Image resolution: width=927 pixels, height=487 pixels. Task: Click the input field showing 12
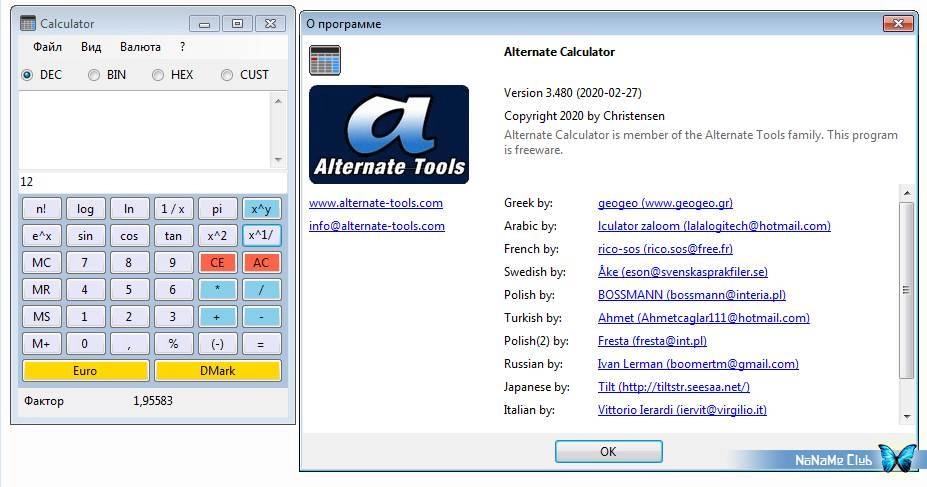[x=153, y=182]
